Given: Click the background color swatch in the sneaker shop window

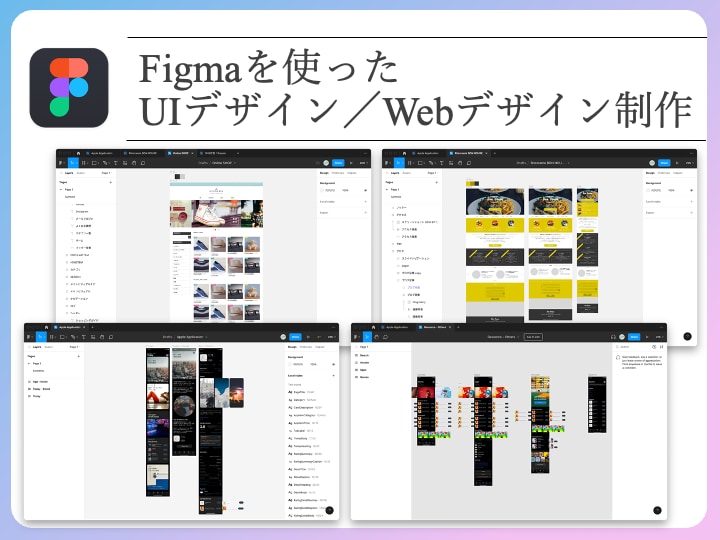Looking at the screenshot, I should (x=322, y=190).
